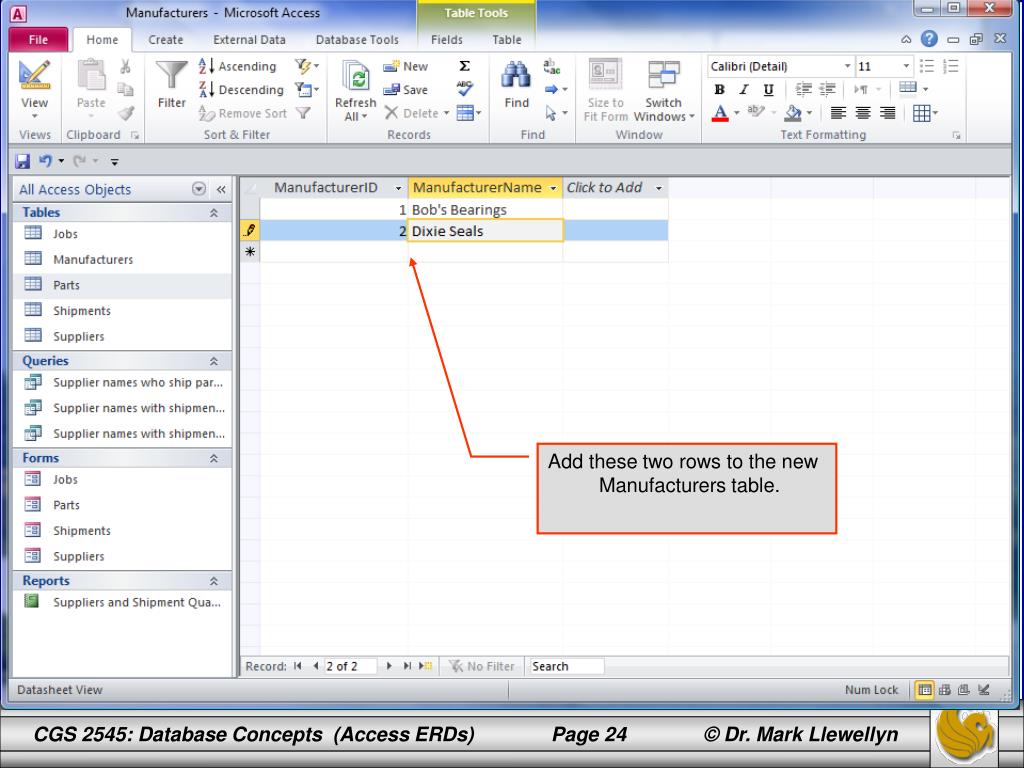The height and width of the screenshot is (768, 1024).
Task: Collapse the Queries group
Action: (x=214, y=361)
